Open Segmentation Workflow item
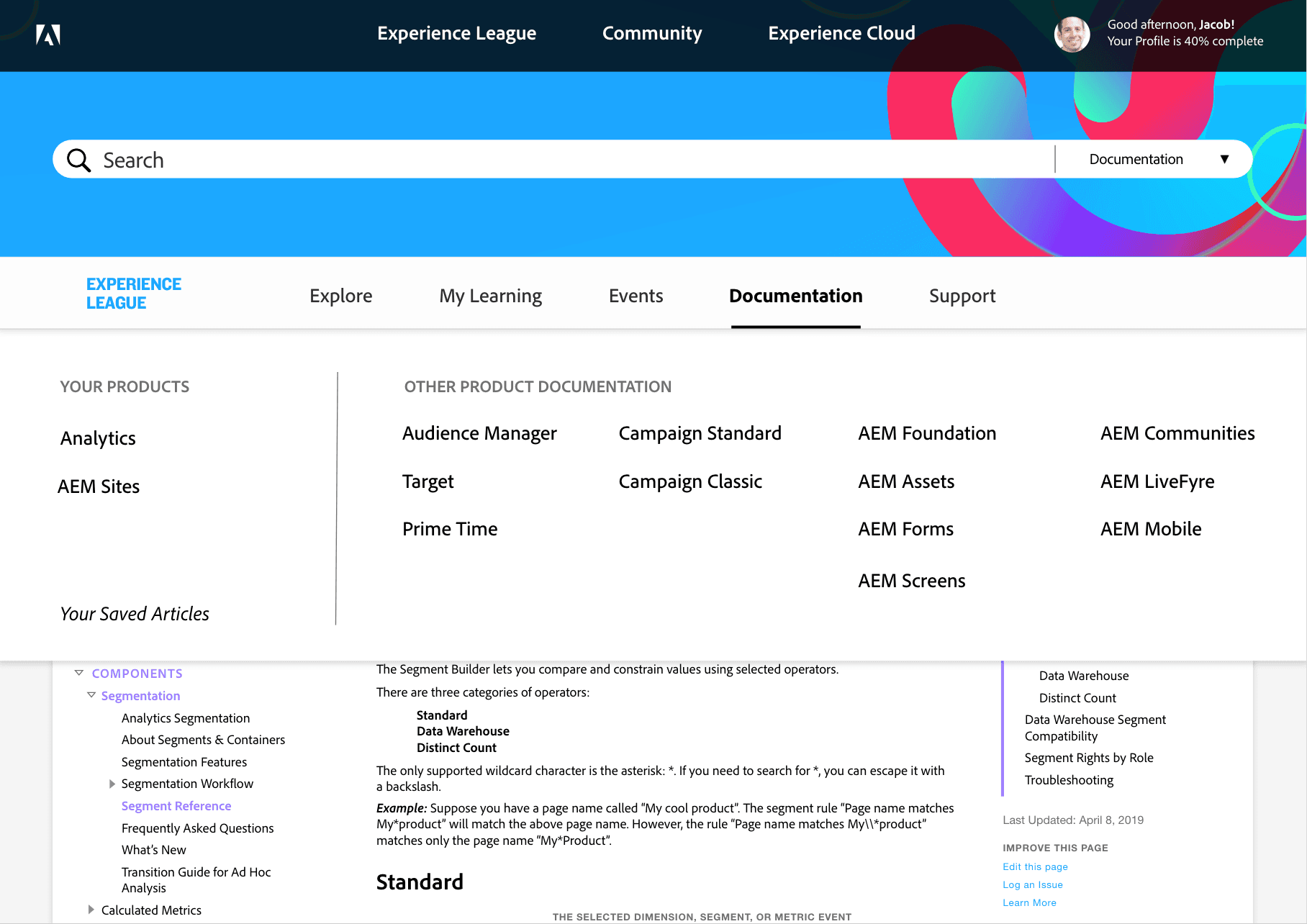The height and width of the screenshot is (924, 1307). pos(187,784)
